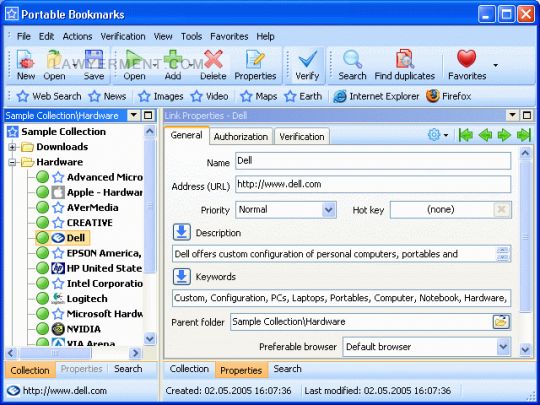Save the collection using the Save icon
540x405 pixels.
click(94, 65)
